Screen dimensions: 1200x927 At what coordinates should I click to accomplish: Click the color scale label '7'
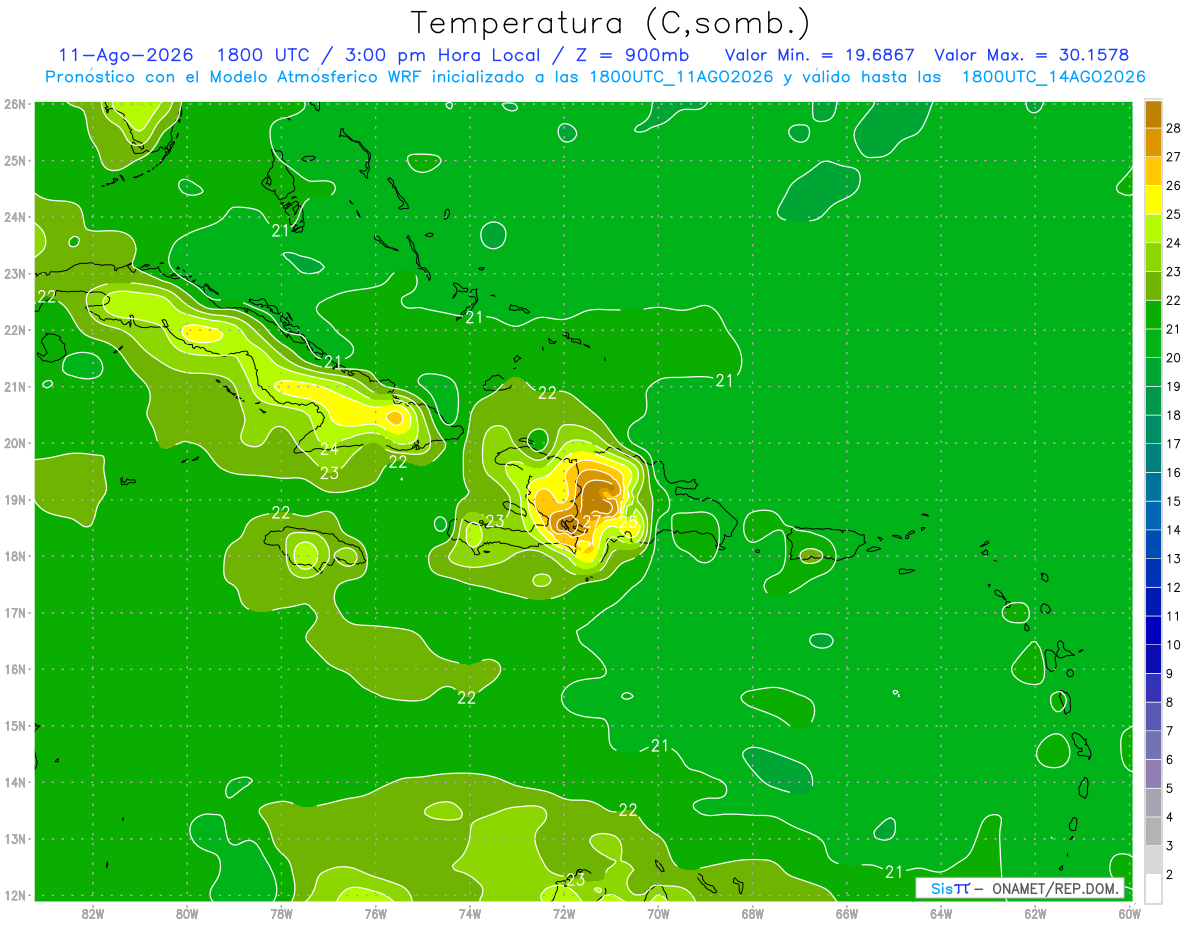pos(1170,731)
